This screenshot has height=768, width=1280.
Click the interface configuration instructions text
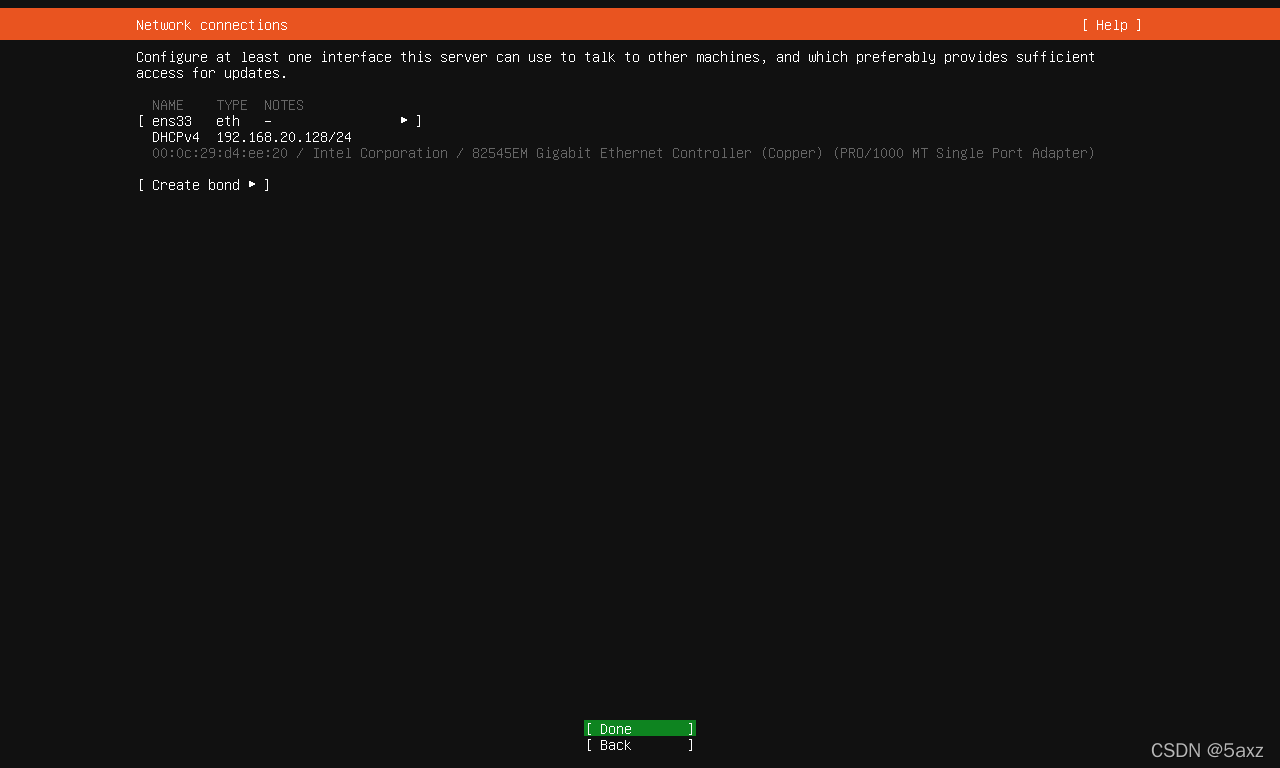[616, 65]
